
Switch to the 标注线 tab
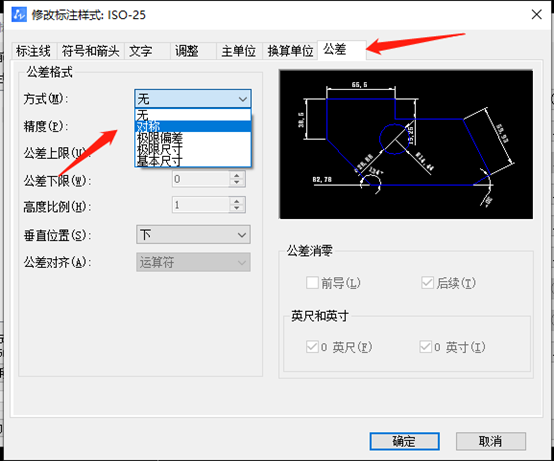pos(33,51)
